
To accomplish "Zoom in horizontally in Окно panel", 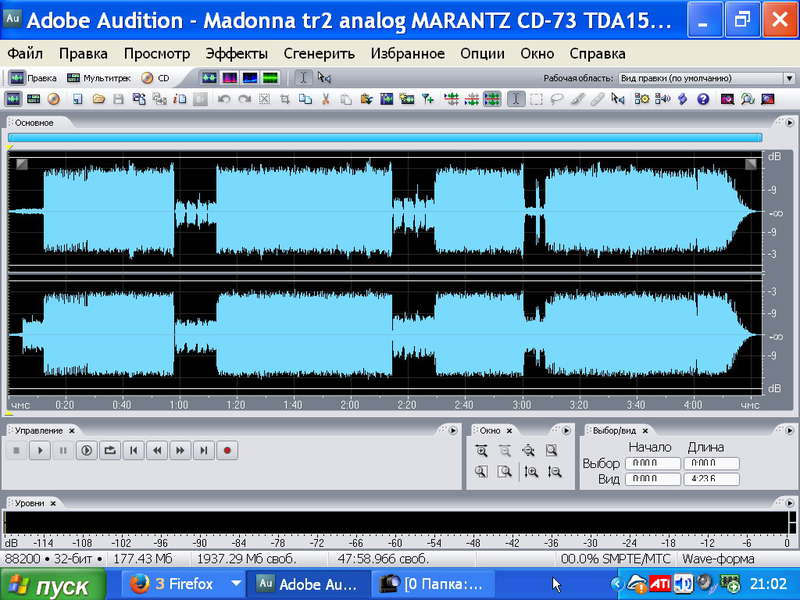I will pyautogui.click(x=481, y=451).
